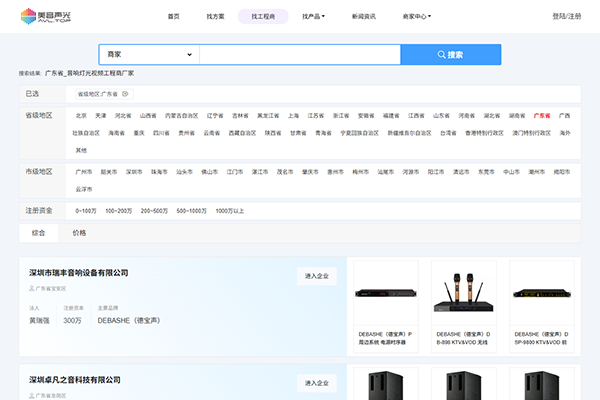Expand the 商家中心 navigation menu
The image size is (600, 400).
[416, 16]
